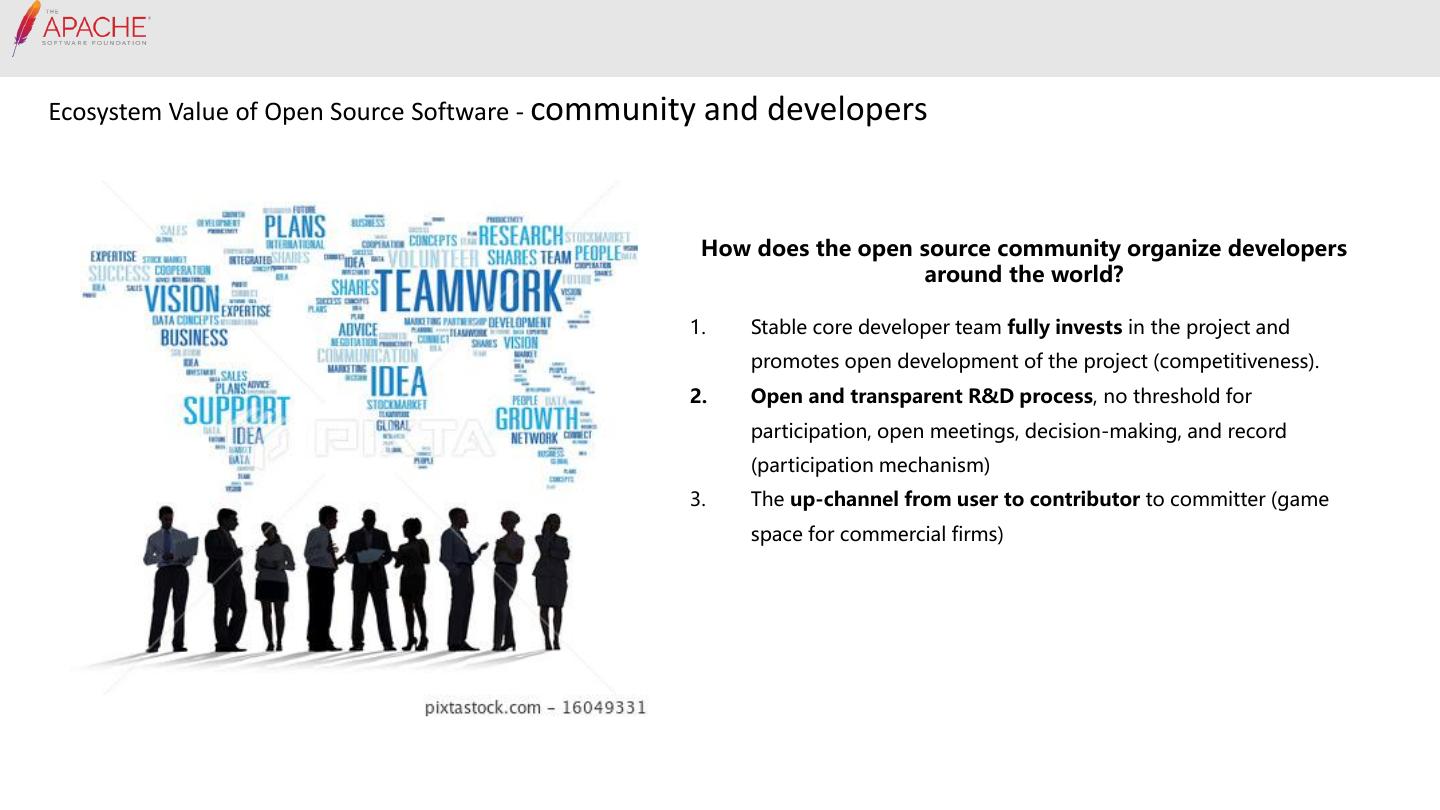Click the bold 'fully invests' text
The height and width of the screenshot is (810, 1440).
[1064, 327]
